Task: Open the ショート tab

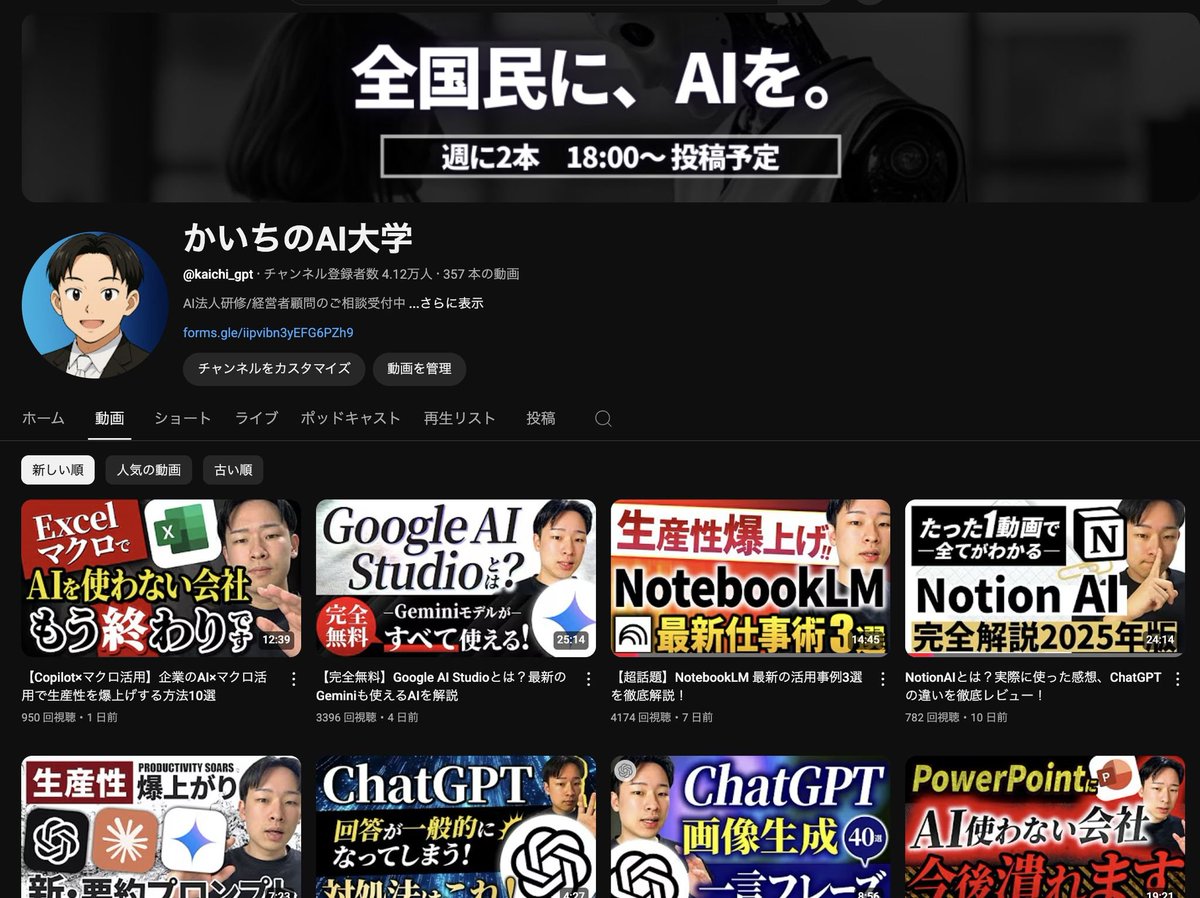Action: (x=182, y=419)
